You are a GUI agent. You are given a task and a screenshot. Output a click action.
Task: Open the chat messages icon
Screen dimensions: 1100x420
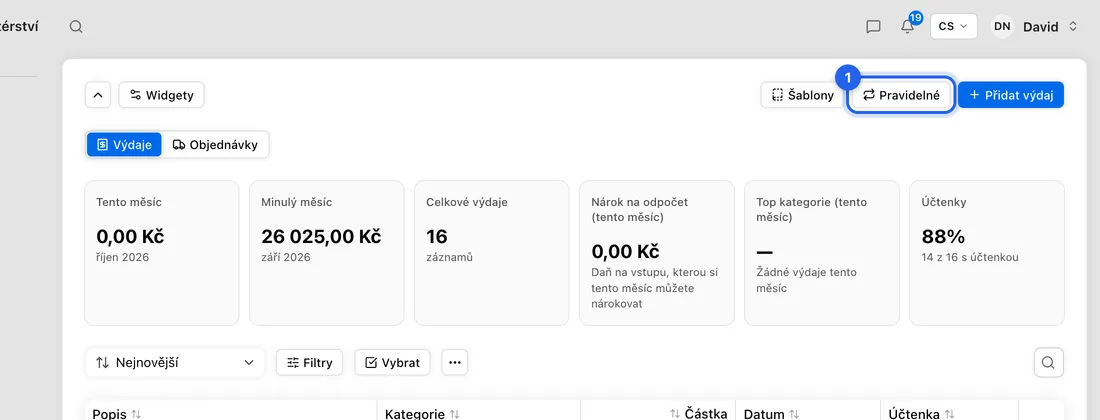point(873,27)
